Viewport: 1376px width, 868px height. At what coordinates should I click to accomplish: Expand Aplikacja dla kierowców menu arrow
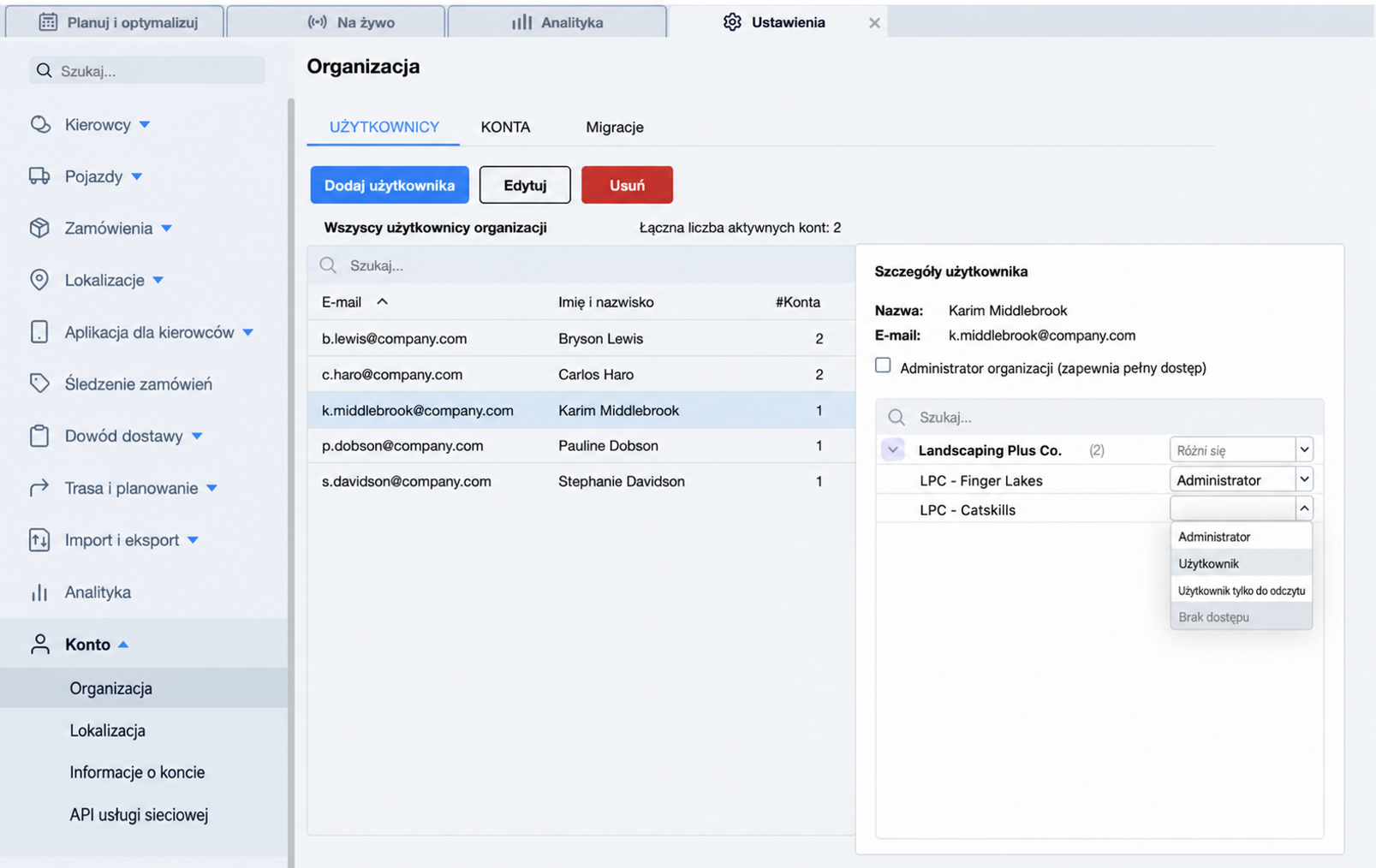(248, 332)
